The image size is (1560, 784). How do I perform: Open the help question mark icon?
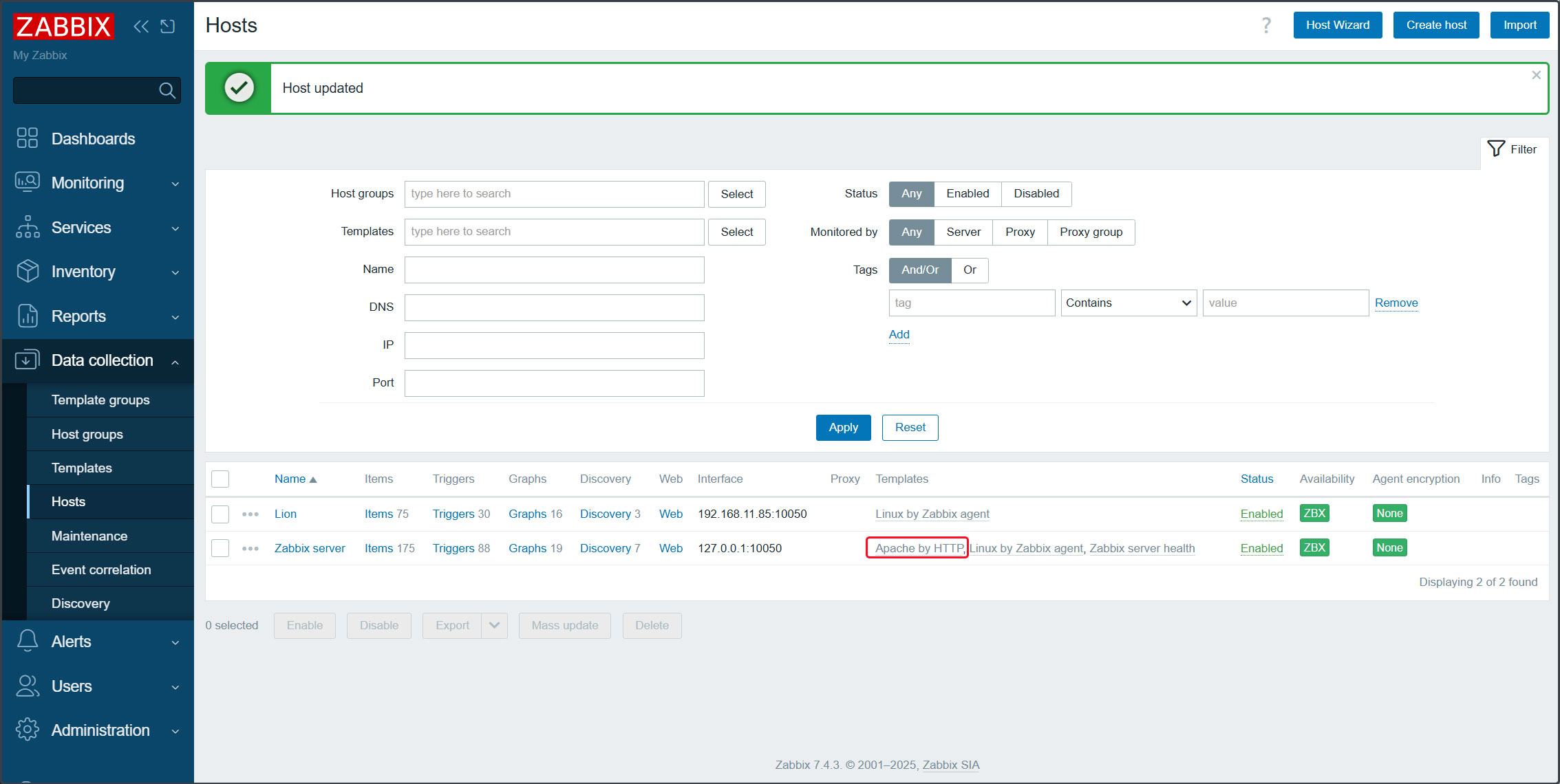[x=1266, y=25]
